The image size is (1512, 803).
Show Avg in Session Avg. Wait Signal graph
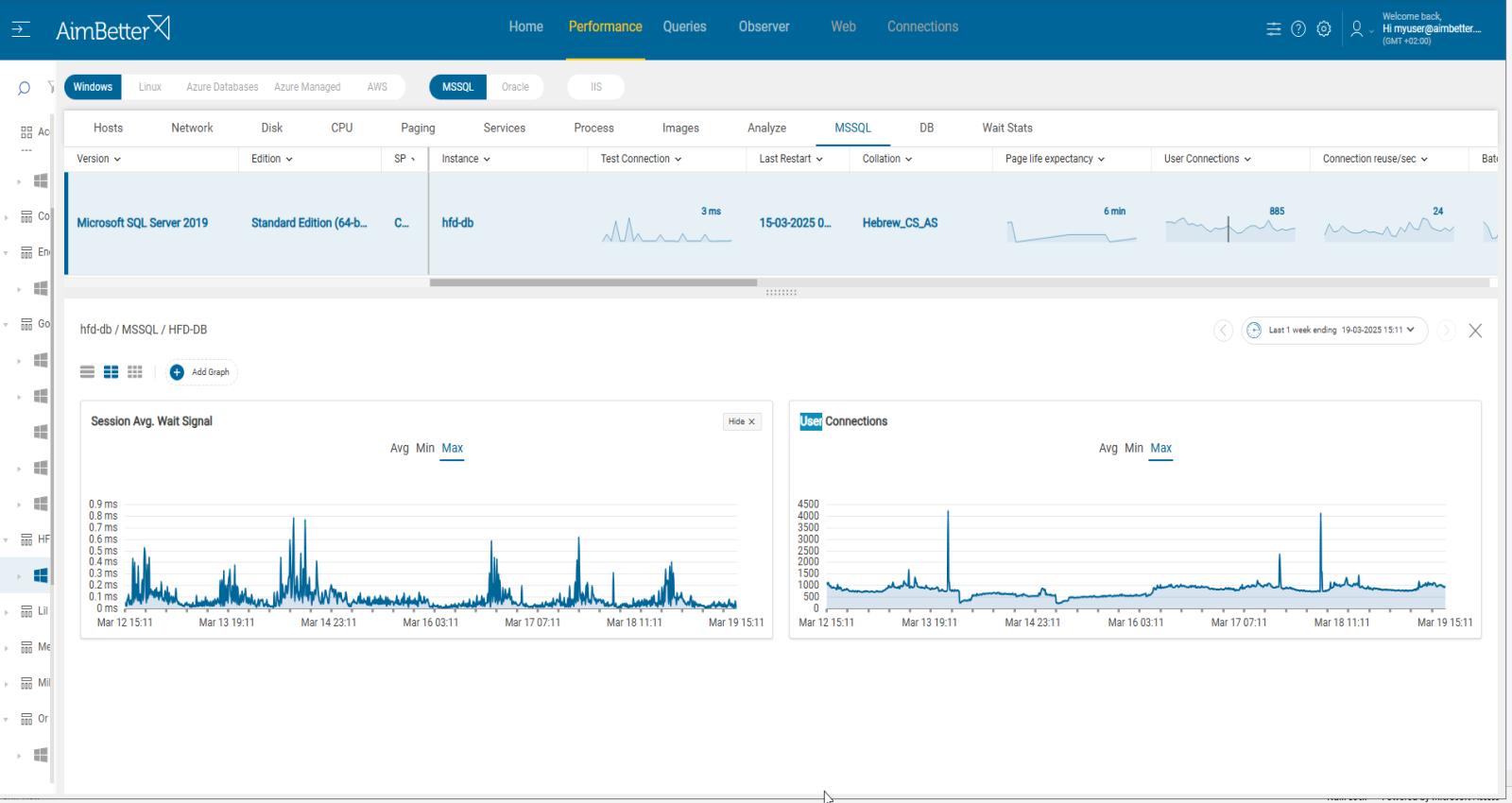[400, 449]
